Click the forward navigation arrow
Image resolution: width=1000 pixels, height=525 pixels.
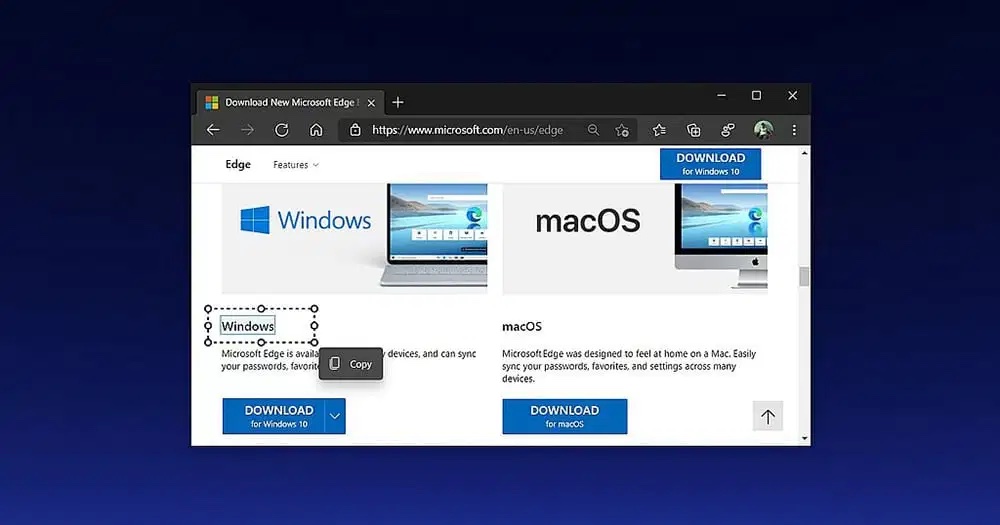pyautogui.click(x=247, y=130)
